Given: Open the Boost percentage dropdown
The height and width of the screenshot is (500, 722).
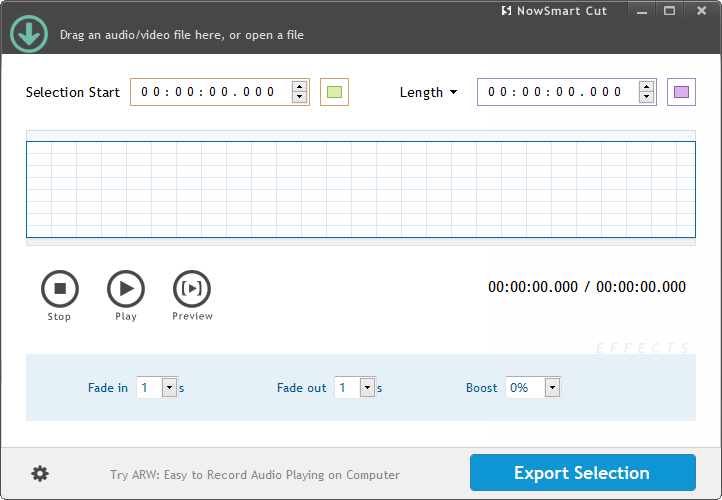Looking at the screenshot, I should click(553, 388).
